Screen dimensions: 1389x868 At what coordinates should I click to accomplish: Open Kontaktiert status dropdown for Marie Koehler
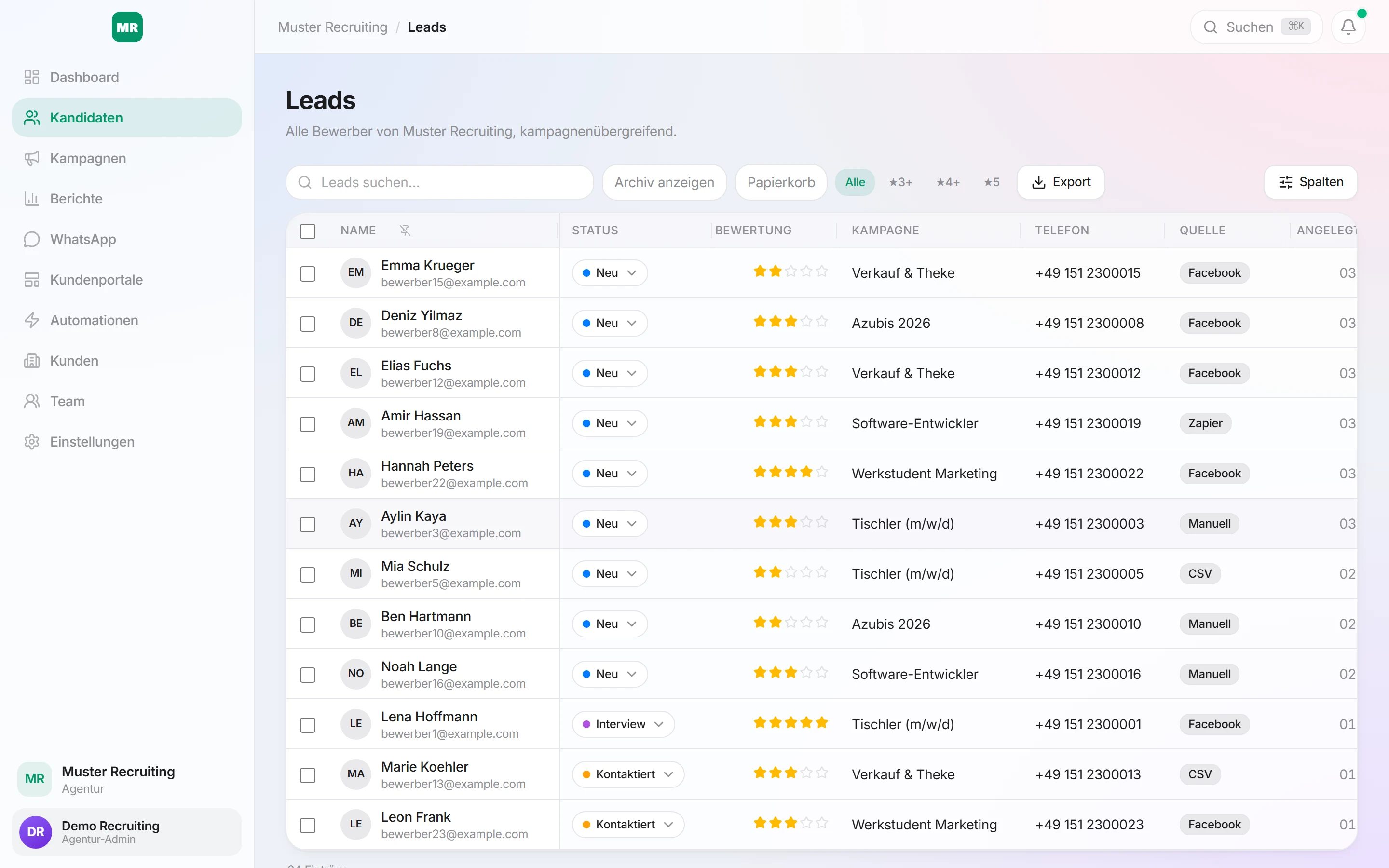coord(628,774)
